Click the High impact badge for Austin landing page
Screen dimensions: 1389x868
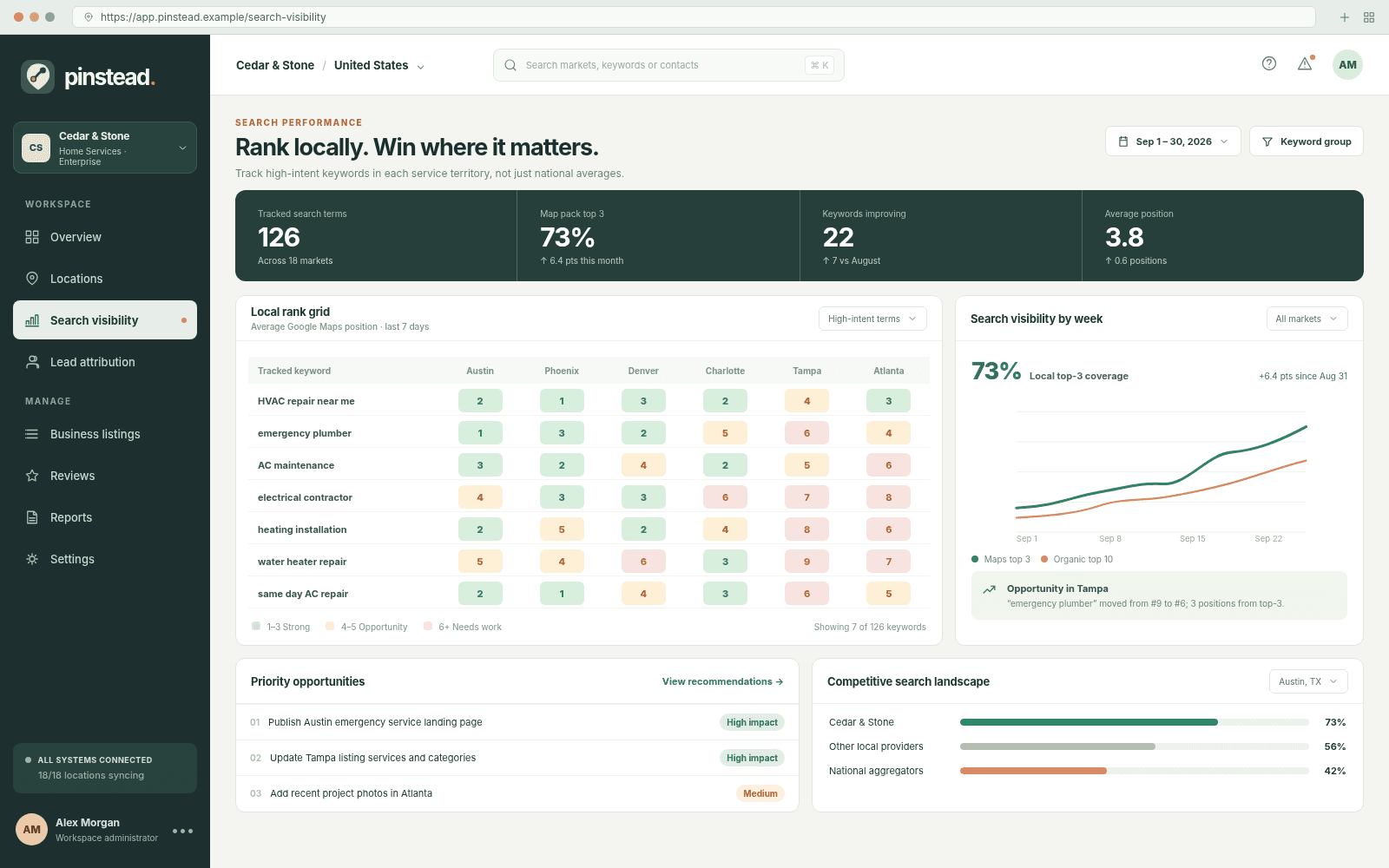click(752, 722)
